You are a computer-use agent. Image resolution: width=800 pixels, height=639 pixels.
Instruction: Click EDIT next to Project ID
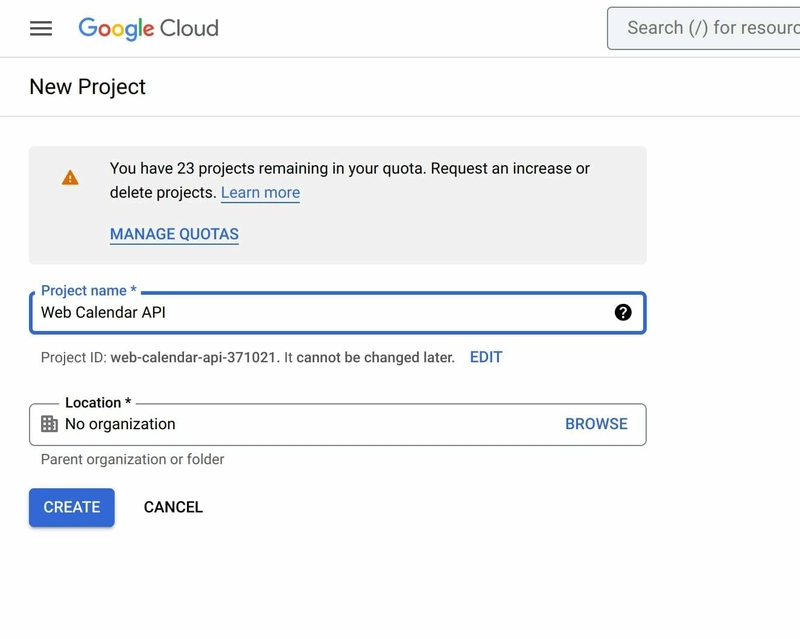click(486, 357)
